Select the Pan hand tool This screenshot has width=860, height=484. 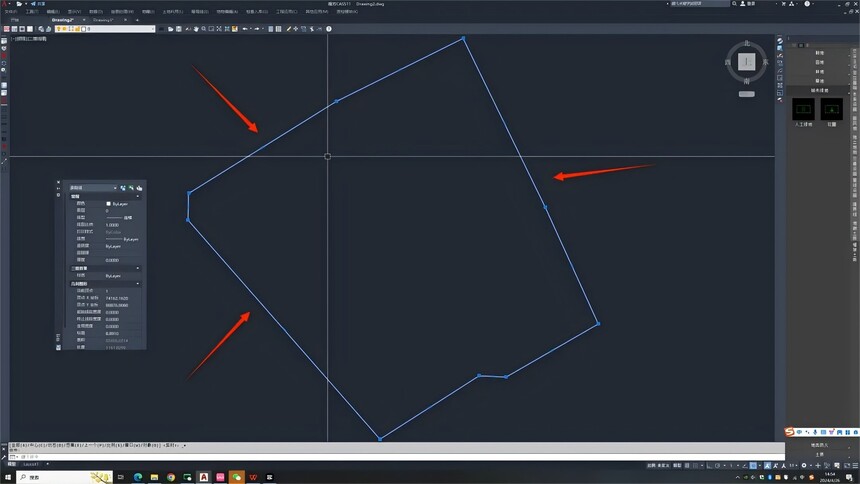pyautogui.click(x=196, y=29)
